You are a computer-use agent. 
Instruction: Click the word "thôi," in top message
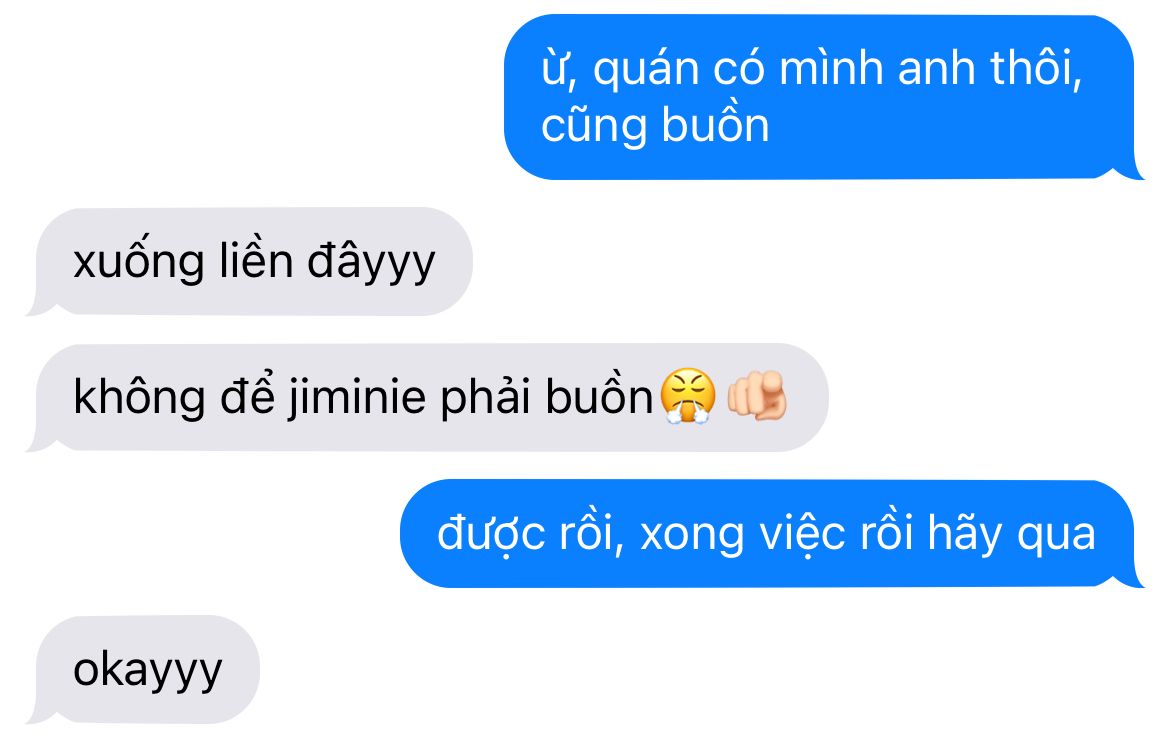point(1036,69)
